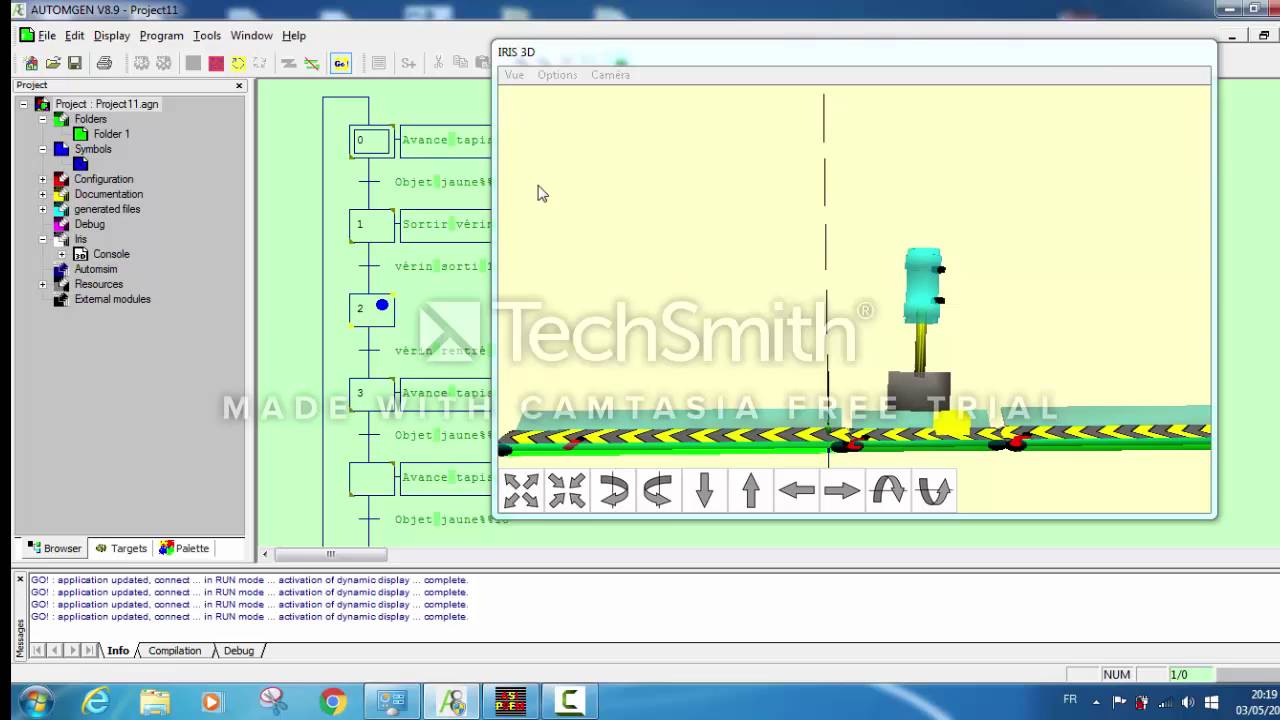Select External modules in project tree
The image size is (1280, 720).
[112, 299]
